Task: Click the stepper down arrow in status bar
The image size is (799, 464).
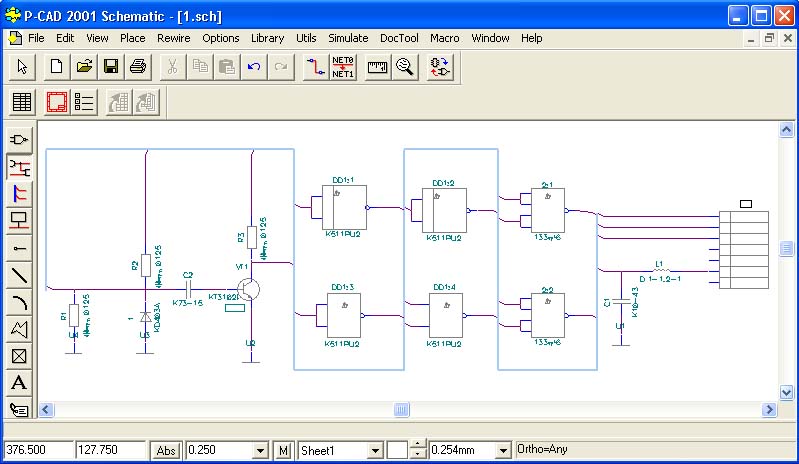Action: (418, 454)
